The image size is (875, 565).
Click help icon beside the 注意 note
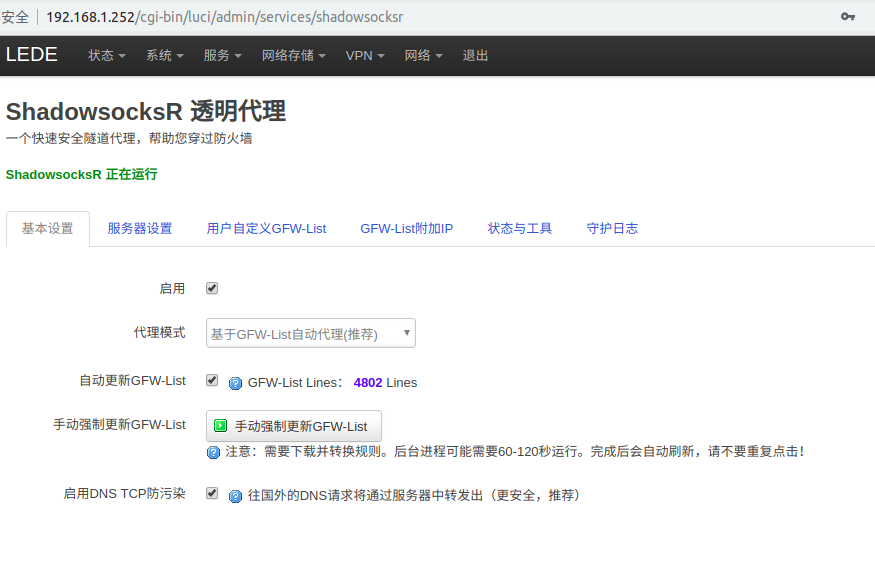(213, 452)
